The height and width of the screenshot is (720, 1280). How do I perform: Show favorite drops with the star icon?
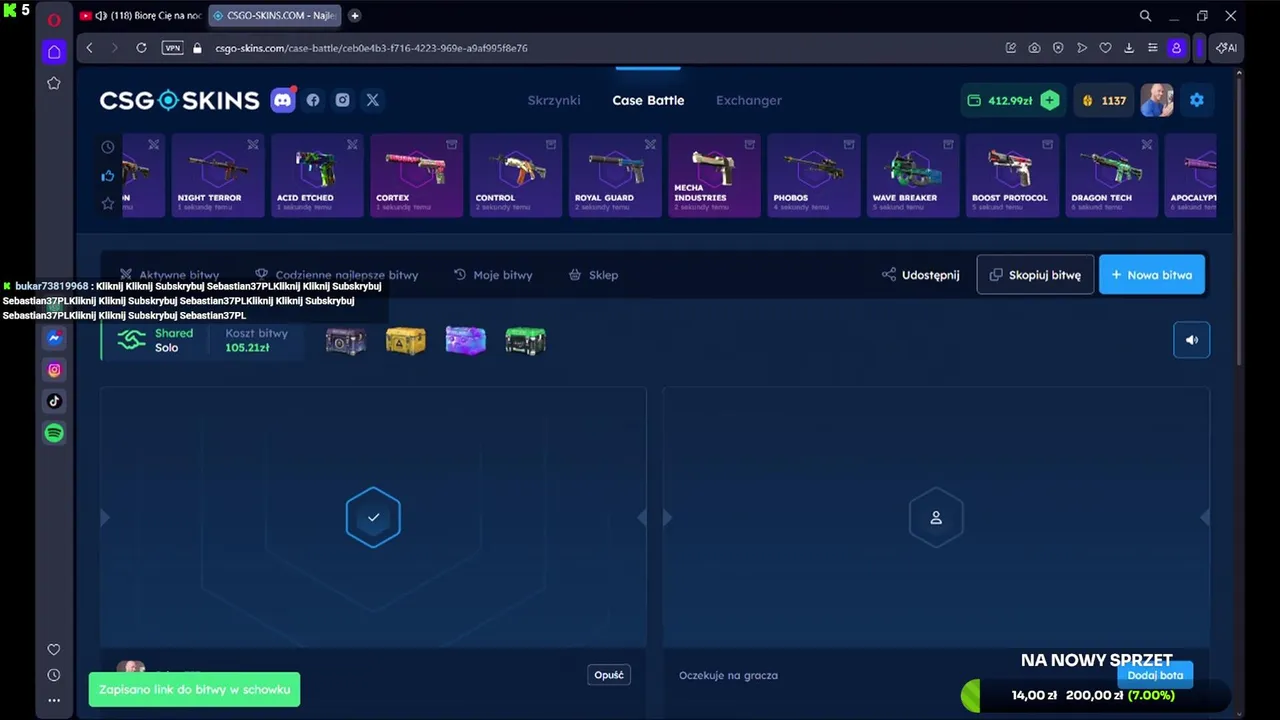point(108,204)
